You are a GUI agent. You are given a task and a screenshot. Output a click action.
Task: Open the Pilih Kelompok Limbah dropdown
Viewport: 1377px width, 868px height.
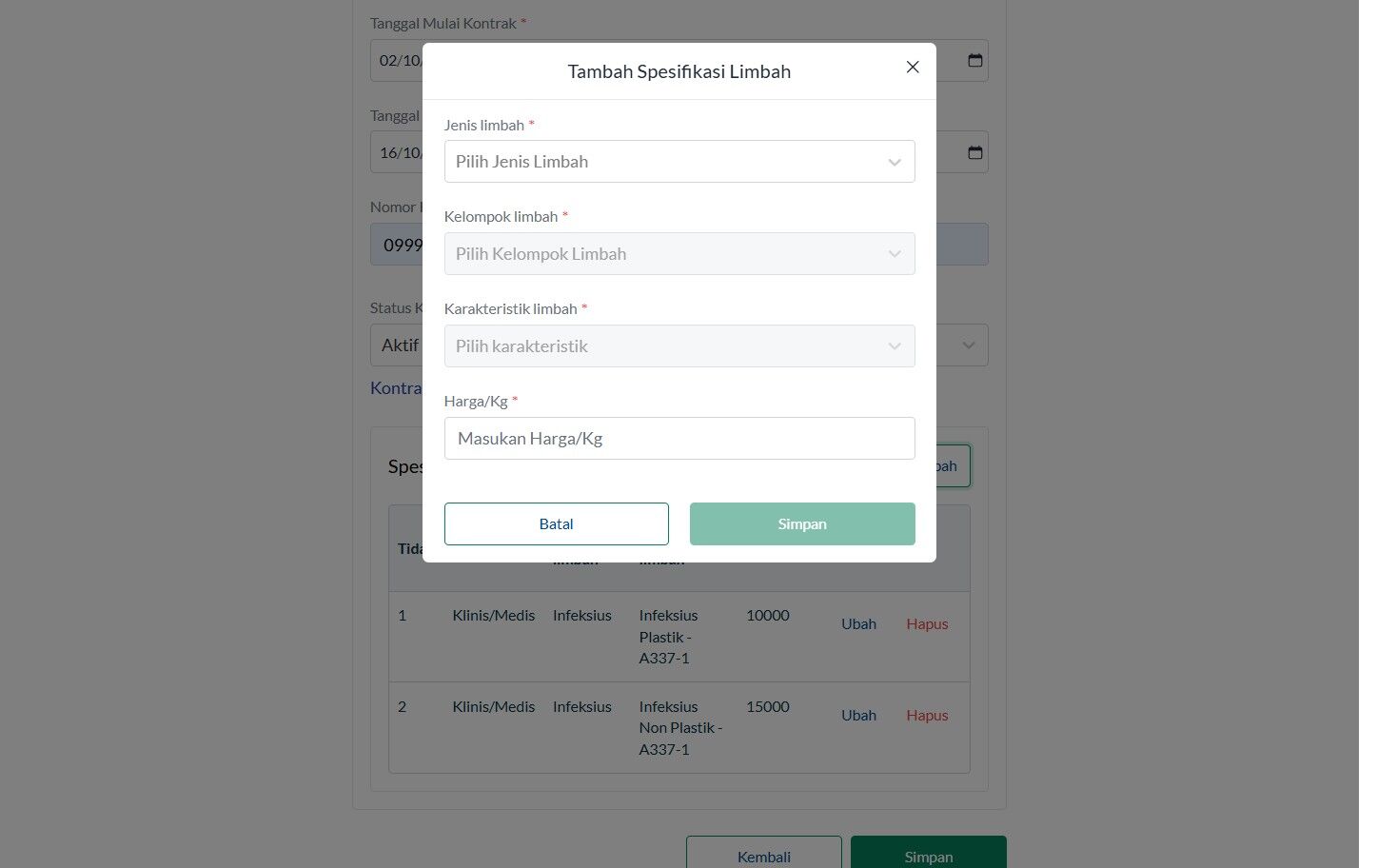pyautogui.click(x=679, y=254)
